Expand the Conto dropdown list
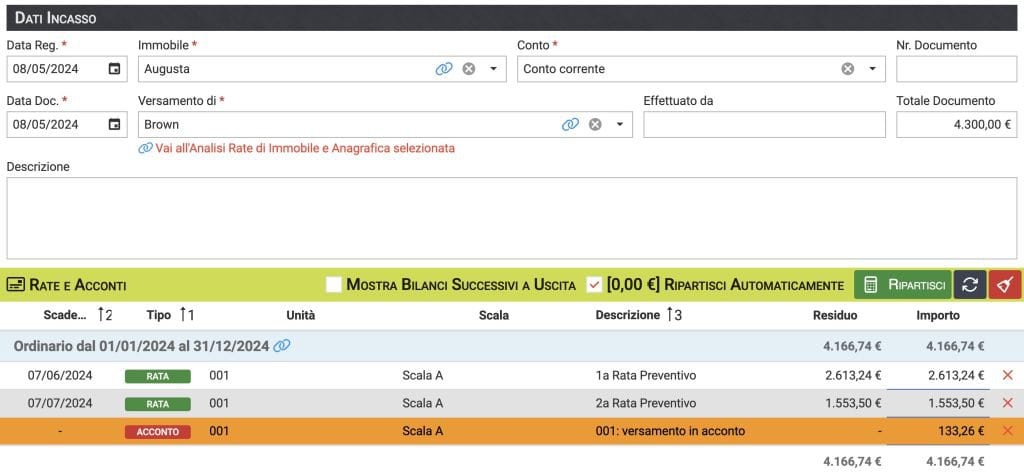The width and height of the screenshot is (1024, 475). tap(872, 69)
